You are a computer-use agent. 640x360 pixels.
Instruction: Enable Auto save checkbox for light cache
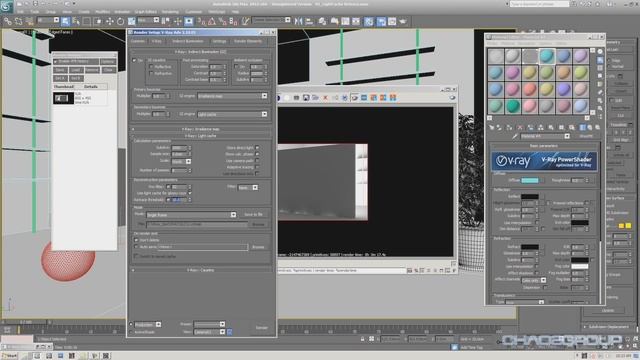coord(136,247)
